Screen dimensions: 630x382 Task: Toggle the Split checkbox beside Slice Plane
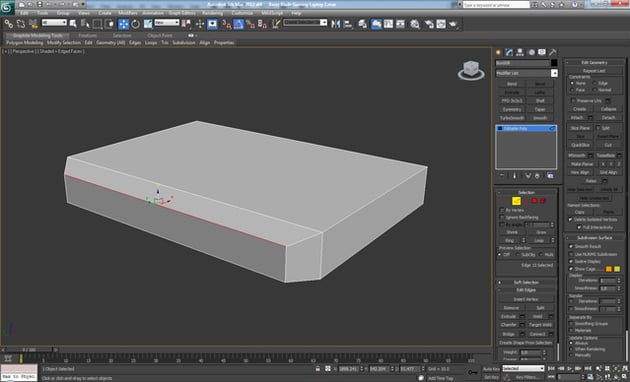pyautogui.click(x=598, y=128)
